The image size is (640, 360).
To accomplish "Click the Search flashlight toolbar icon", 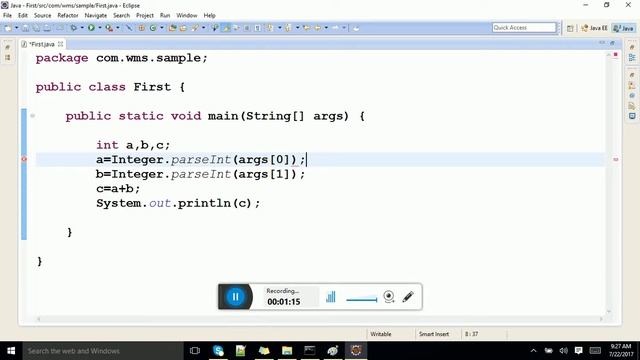I will pyautogui.click(x=195, y=28).
